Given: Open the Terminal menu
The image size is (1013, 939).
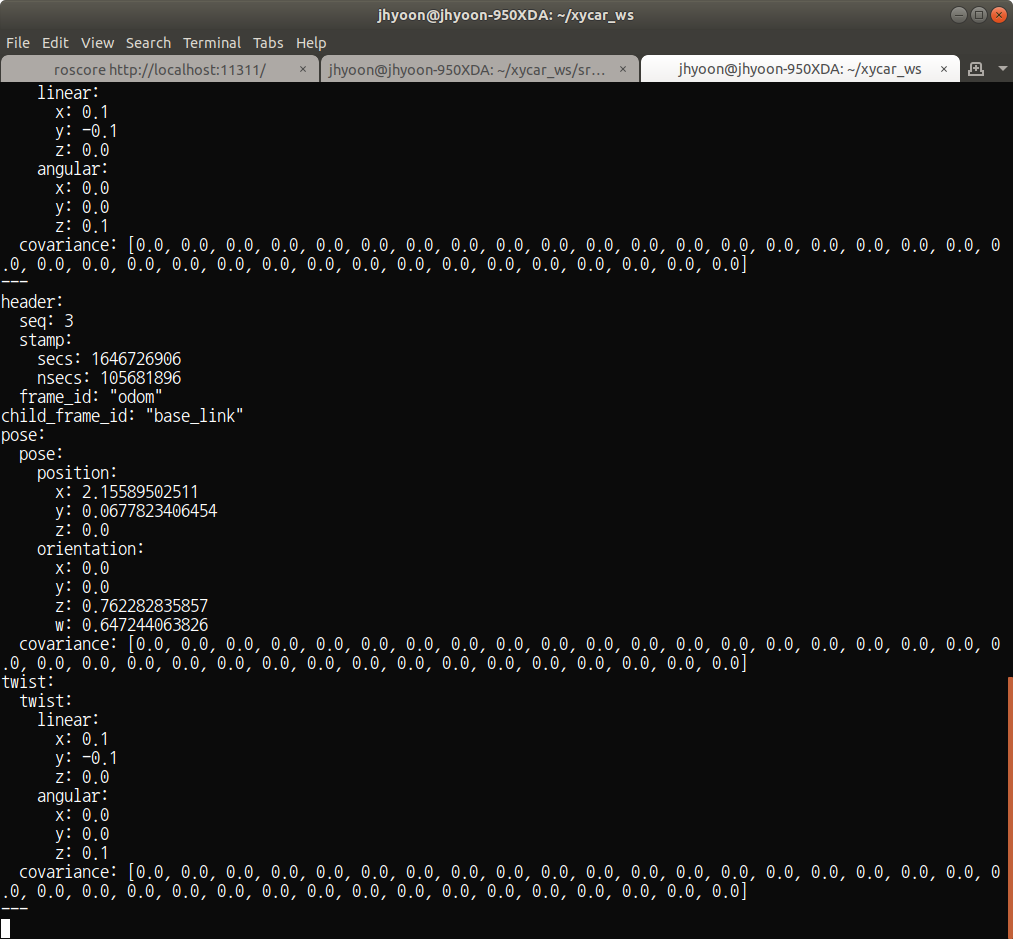Looking at the screenshot, I should [212, 43].
